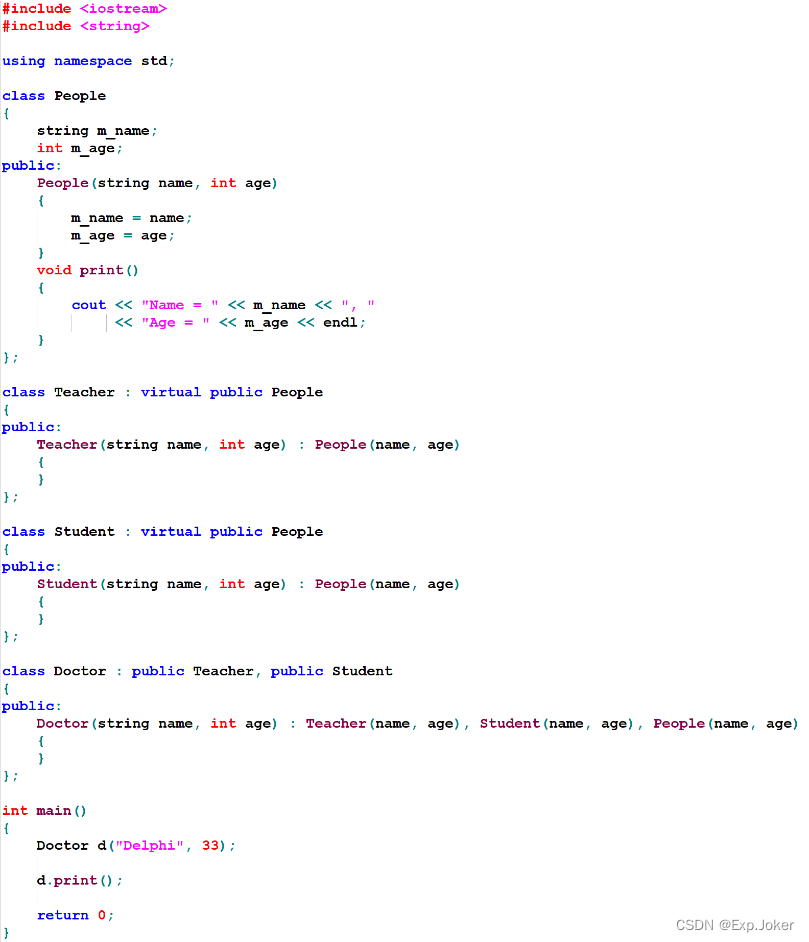Image resolution: width=809 pixels, height=942 pixels.
Task: Click the void print() method header
Action: tap(88, 270)
